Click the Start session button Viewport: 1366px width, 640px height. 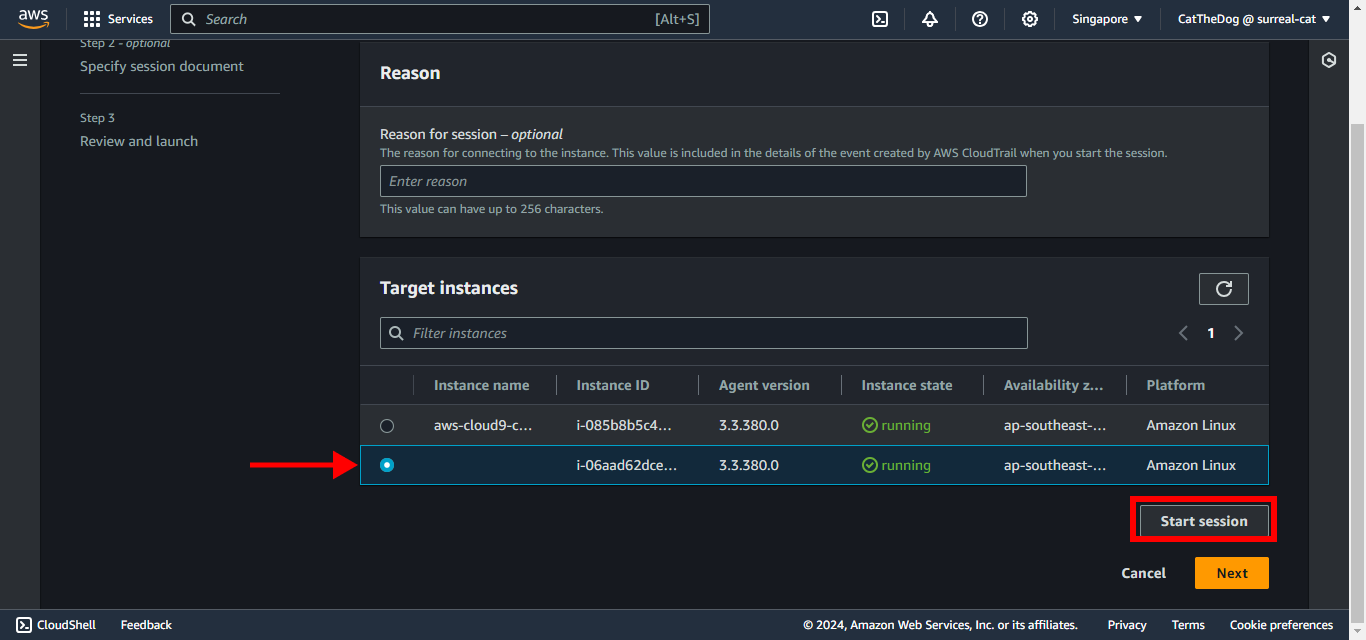1203,521
